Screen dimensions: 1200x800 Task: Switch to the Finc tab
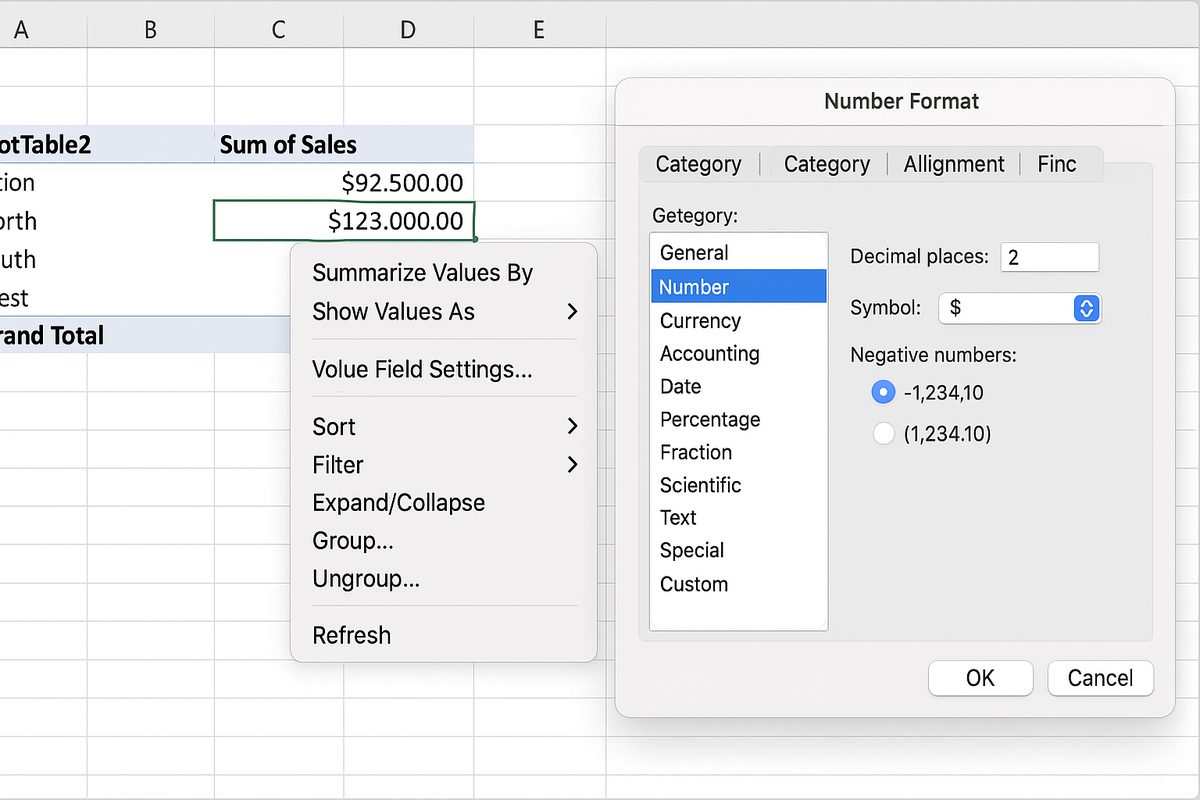pos(1057,164)
